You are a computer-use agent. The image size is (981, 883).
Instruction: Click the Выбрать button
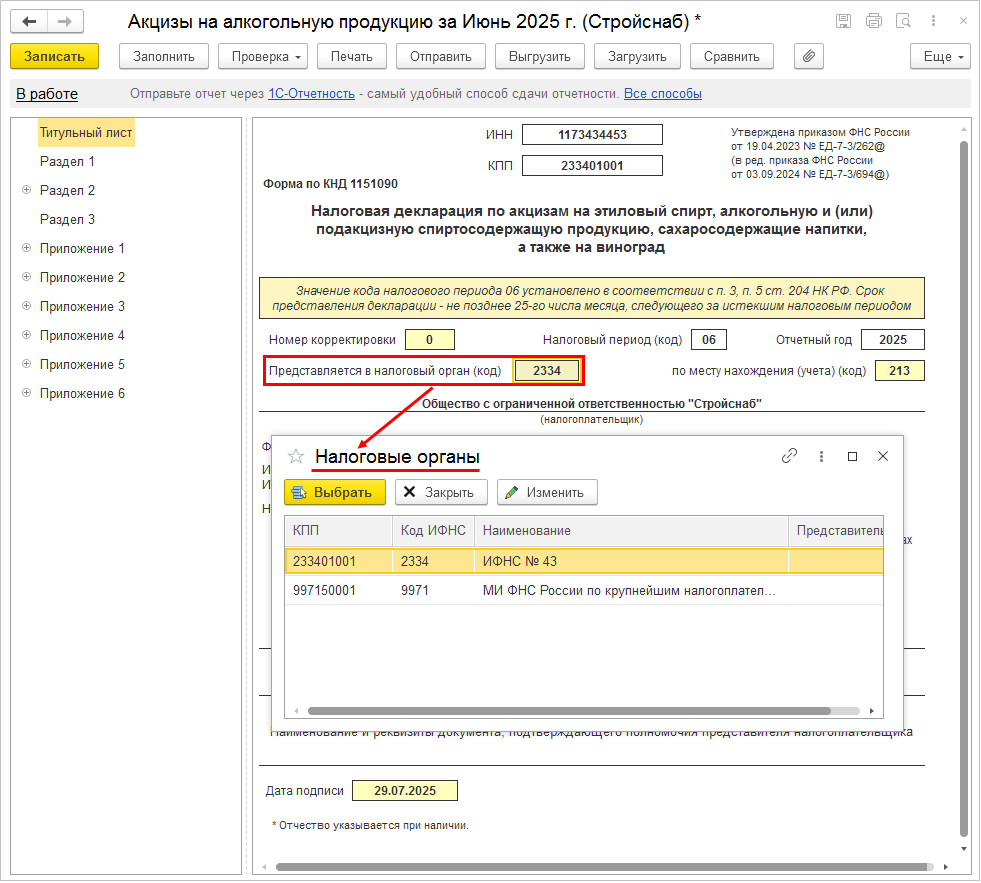(334, 492)
